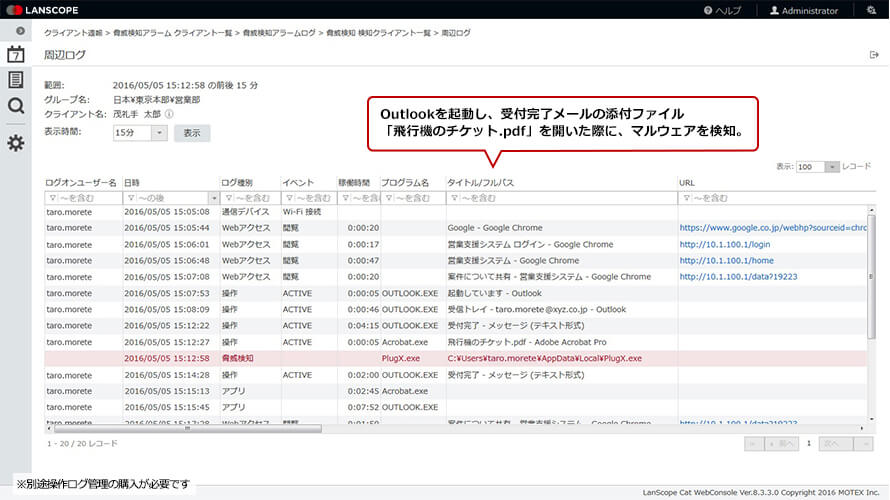The width and height of the screenshot is (890, 500).
Task: Sort by the ログ種別 column header
Action: tap(237, 183)
